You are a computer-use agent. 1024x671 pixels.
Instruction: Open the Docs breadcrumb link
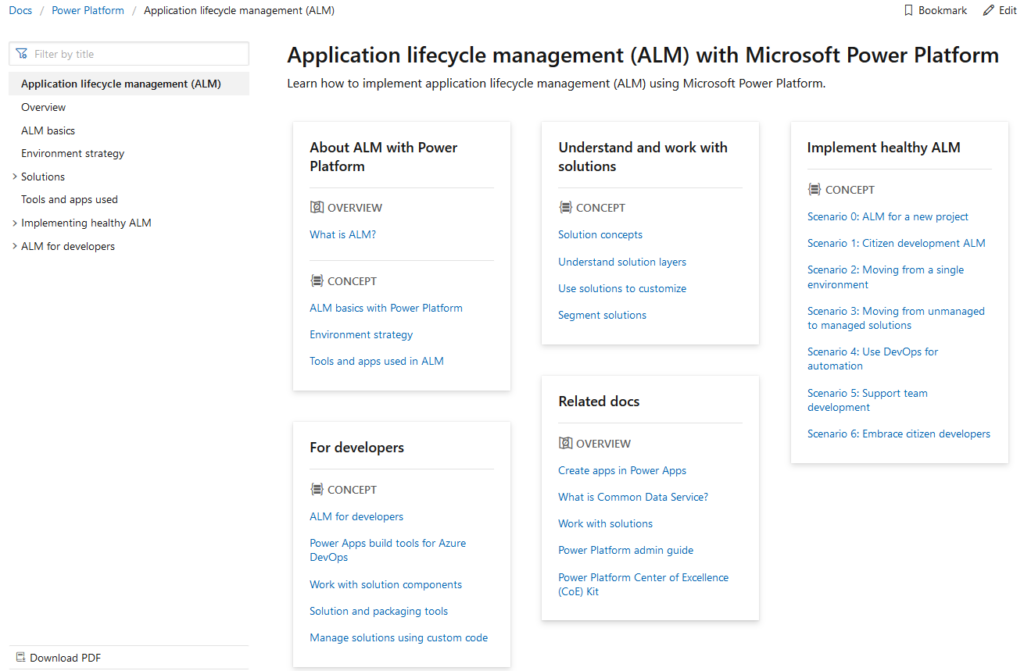point(20,10)
